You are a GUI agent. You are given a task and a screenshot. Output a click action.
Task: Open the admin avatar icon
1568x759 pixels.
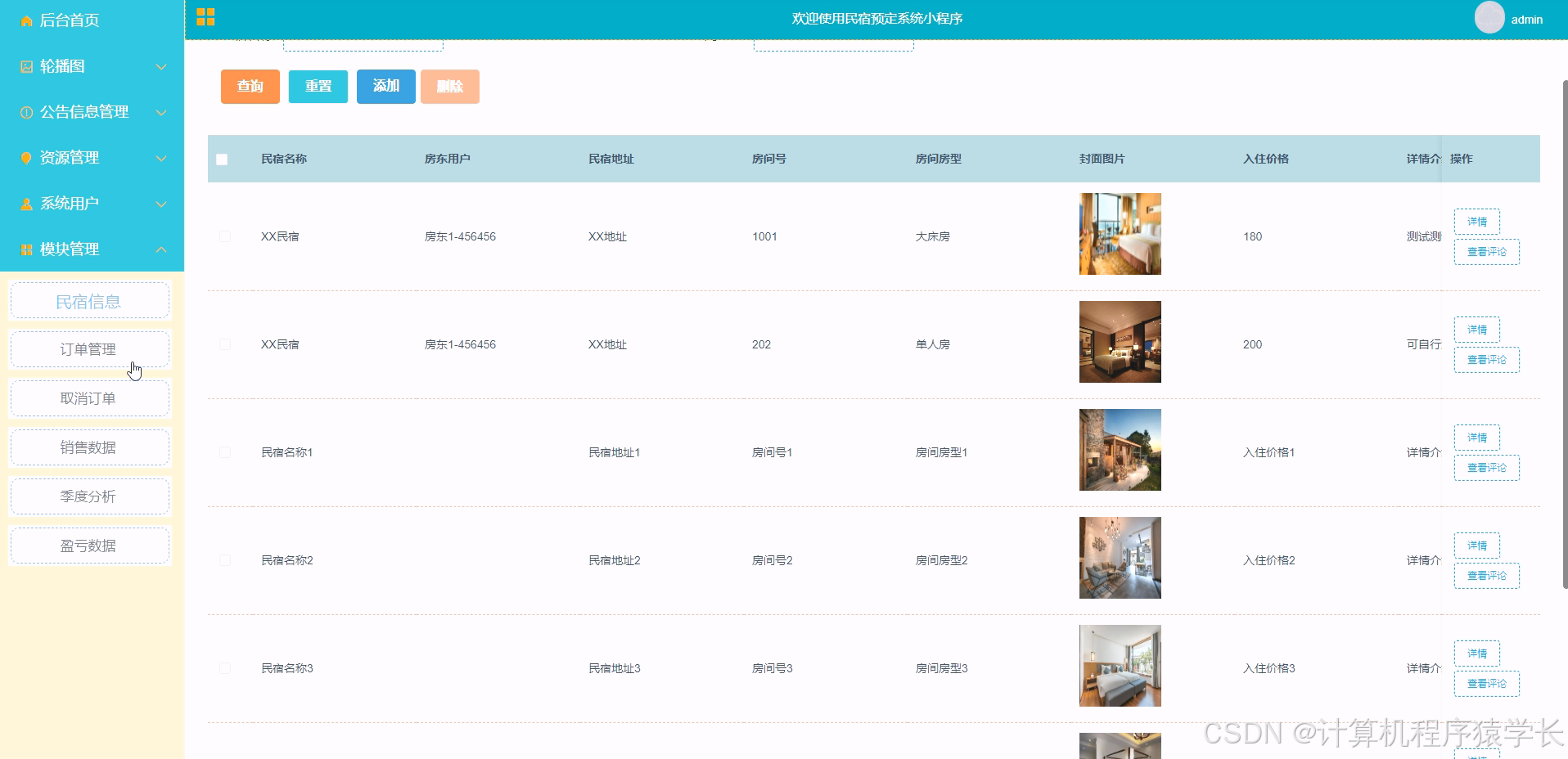[x=1489, y=17]
